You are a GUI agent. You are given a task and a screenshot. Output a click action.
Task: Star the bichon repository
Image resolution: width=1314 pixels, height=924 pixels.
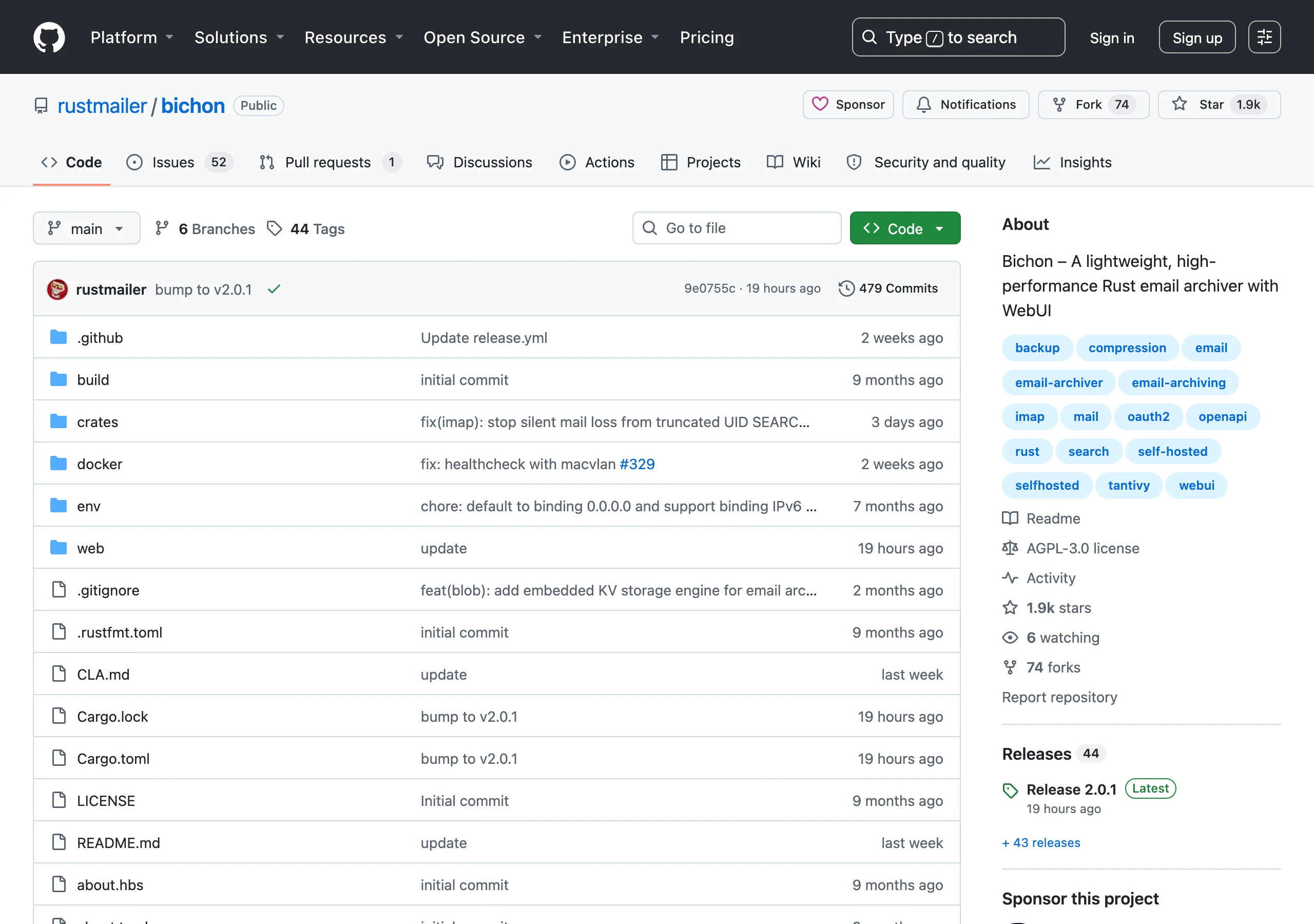click(1219, 105)
